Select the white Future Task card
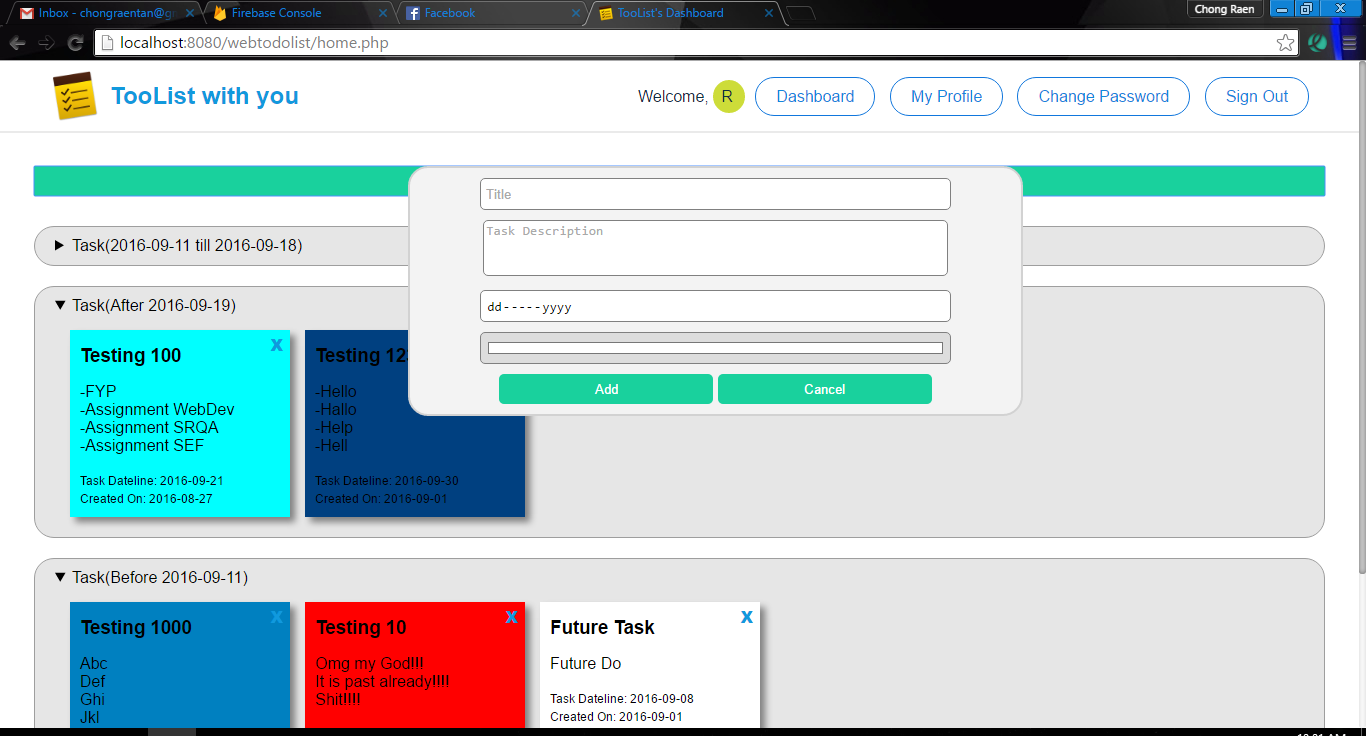 click(x=650, y=665)
